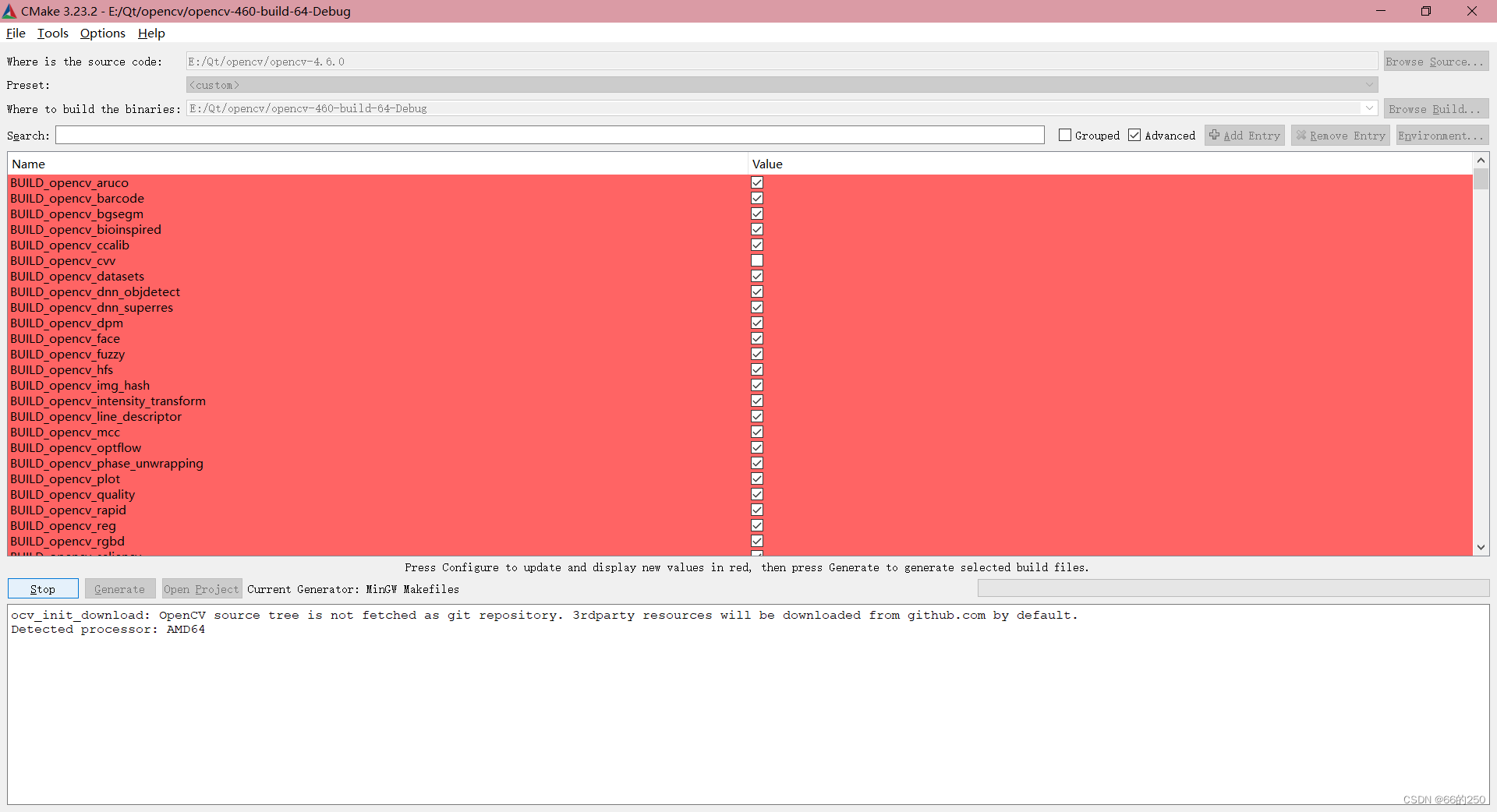Uncheck BUILD_opencv_ccalib checkbox
1497x812 pixels.
(757, 245)
